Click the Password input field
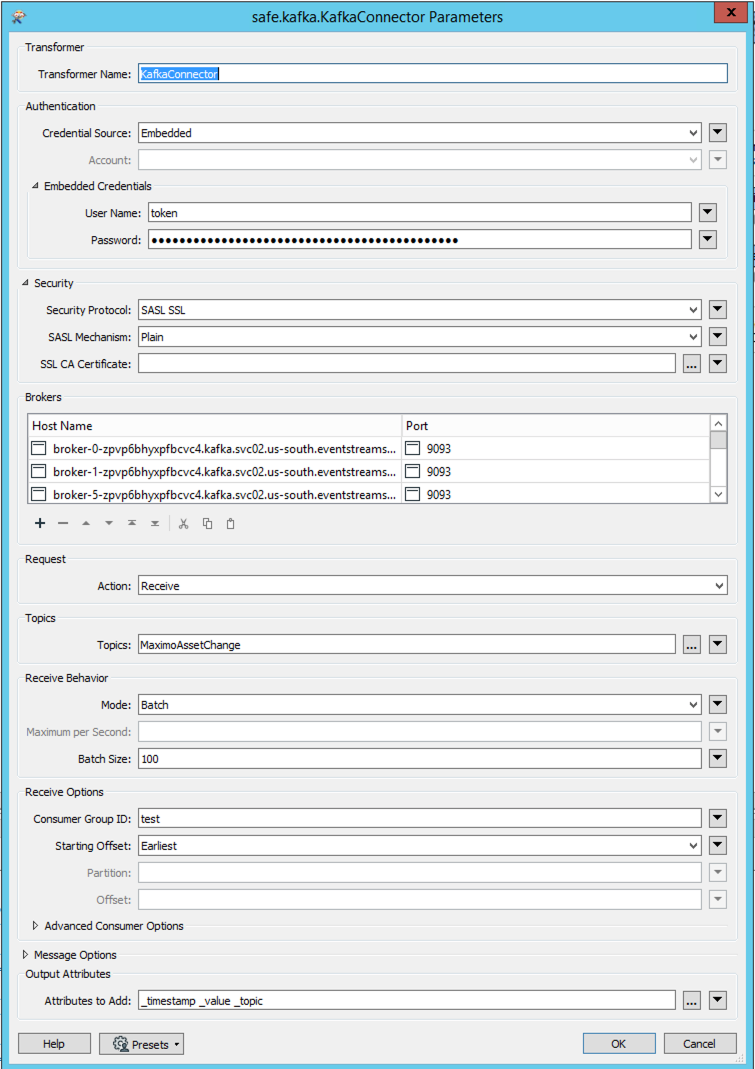This screenshot has height=1069, width=755. click(x=419, y=240)
